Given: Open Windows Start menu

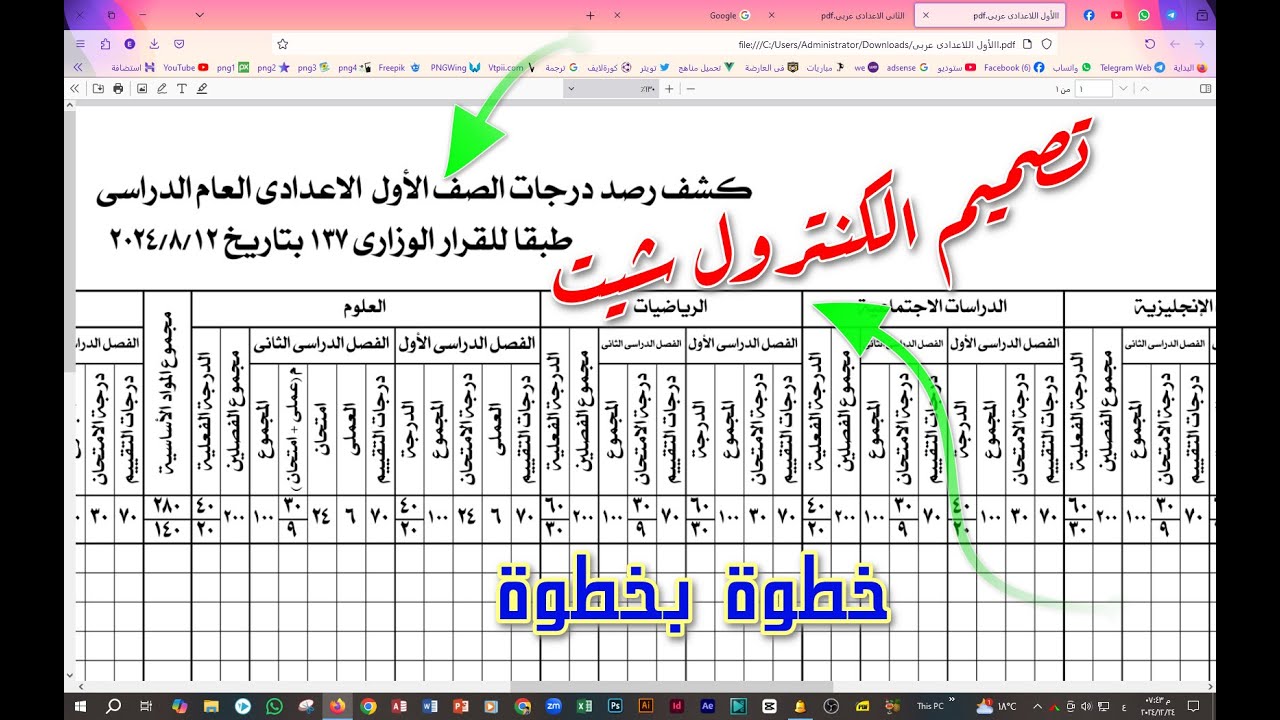Looking at the screenshot, I should [x=81, y=706].
